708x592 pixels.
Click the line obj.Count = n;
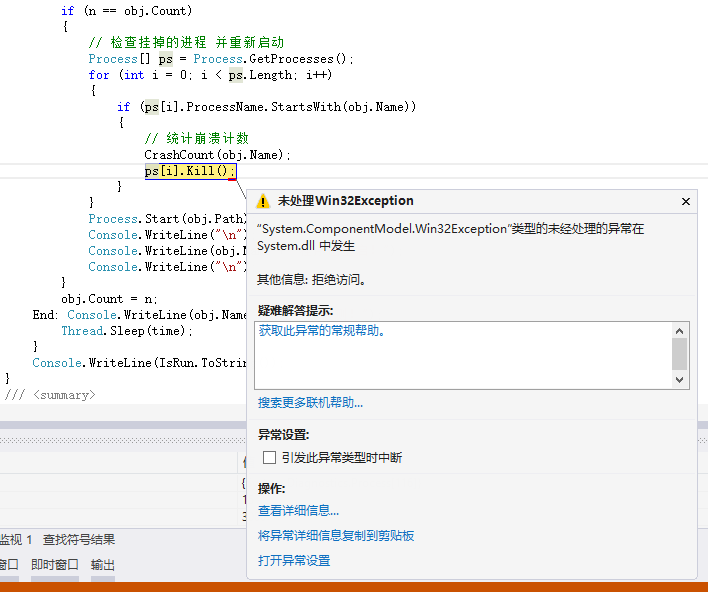[109, 299]
